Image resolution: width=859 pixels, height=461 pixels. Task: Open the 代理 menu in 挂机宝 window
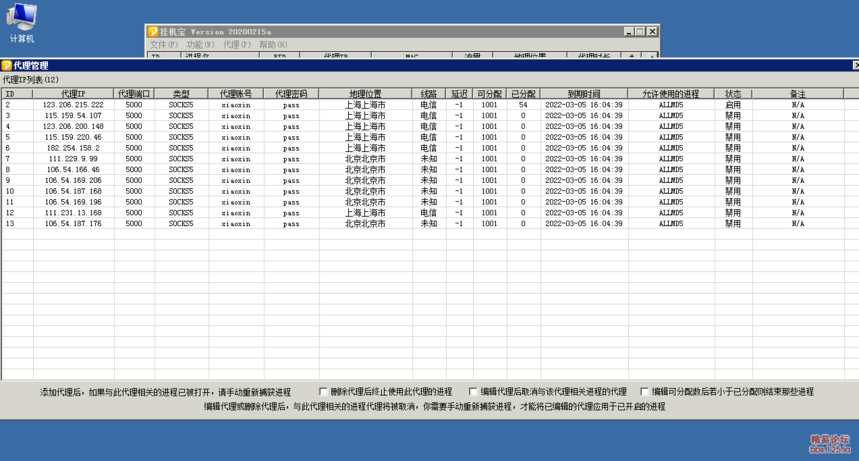(x=237, y=44)
